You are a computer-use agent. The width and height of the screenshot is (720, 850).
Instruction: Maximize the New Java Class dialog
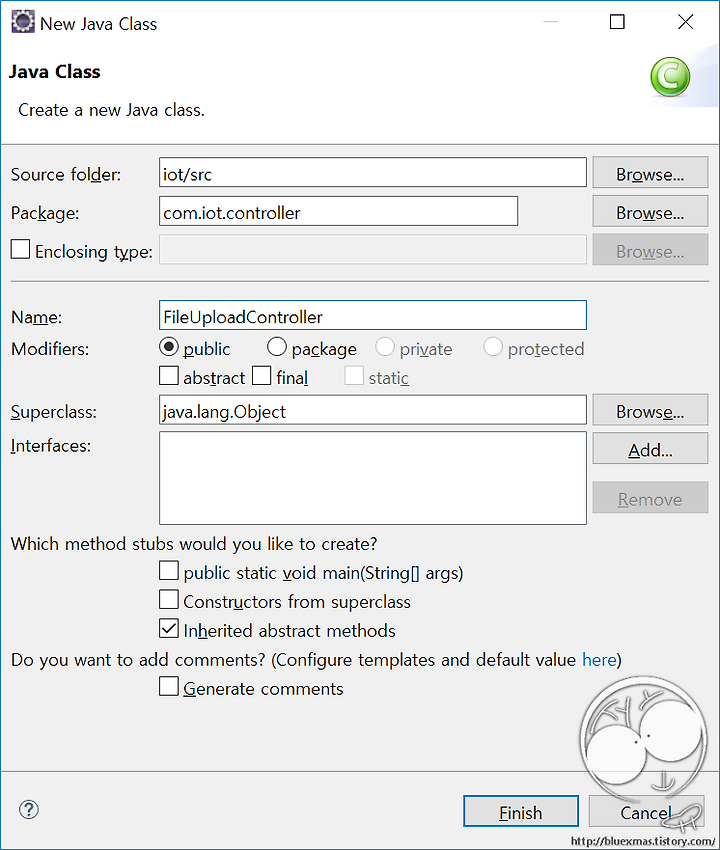(617, 22)
